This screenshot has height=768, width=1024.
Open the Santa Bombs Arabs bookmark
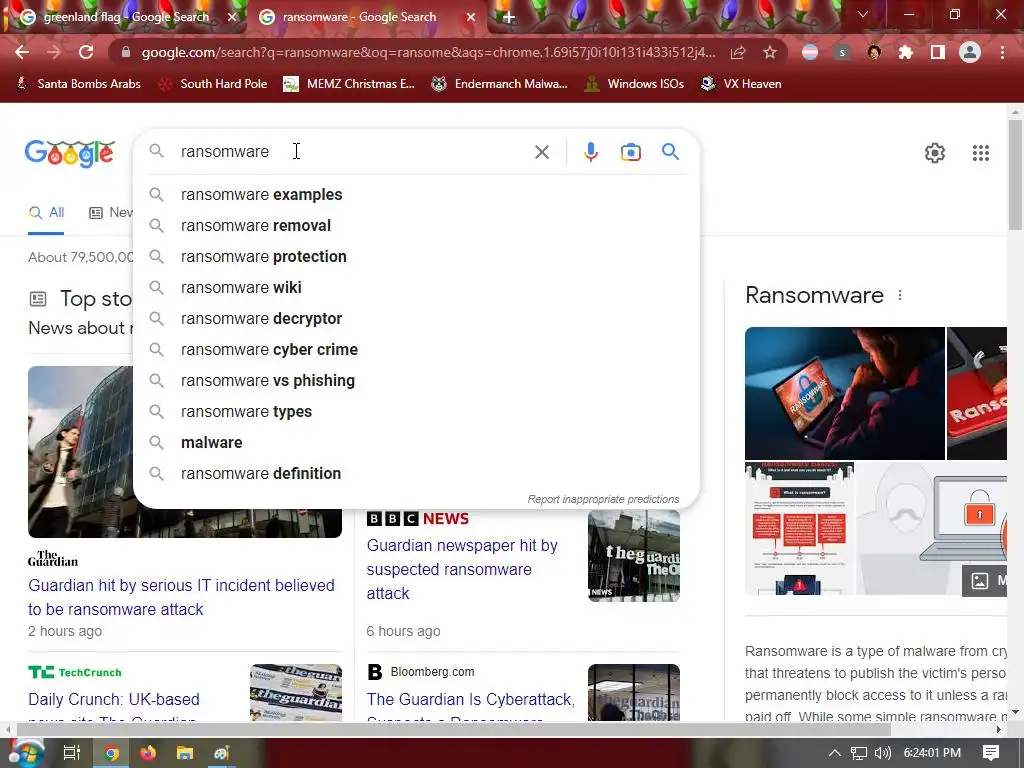[x=78, y=84]
